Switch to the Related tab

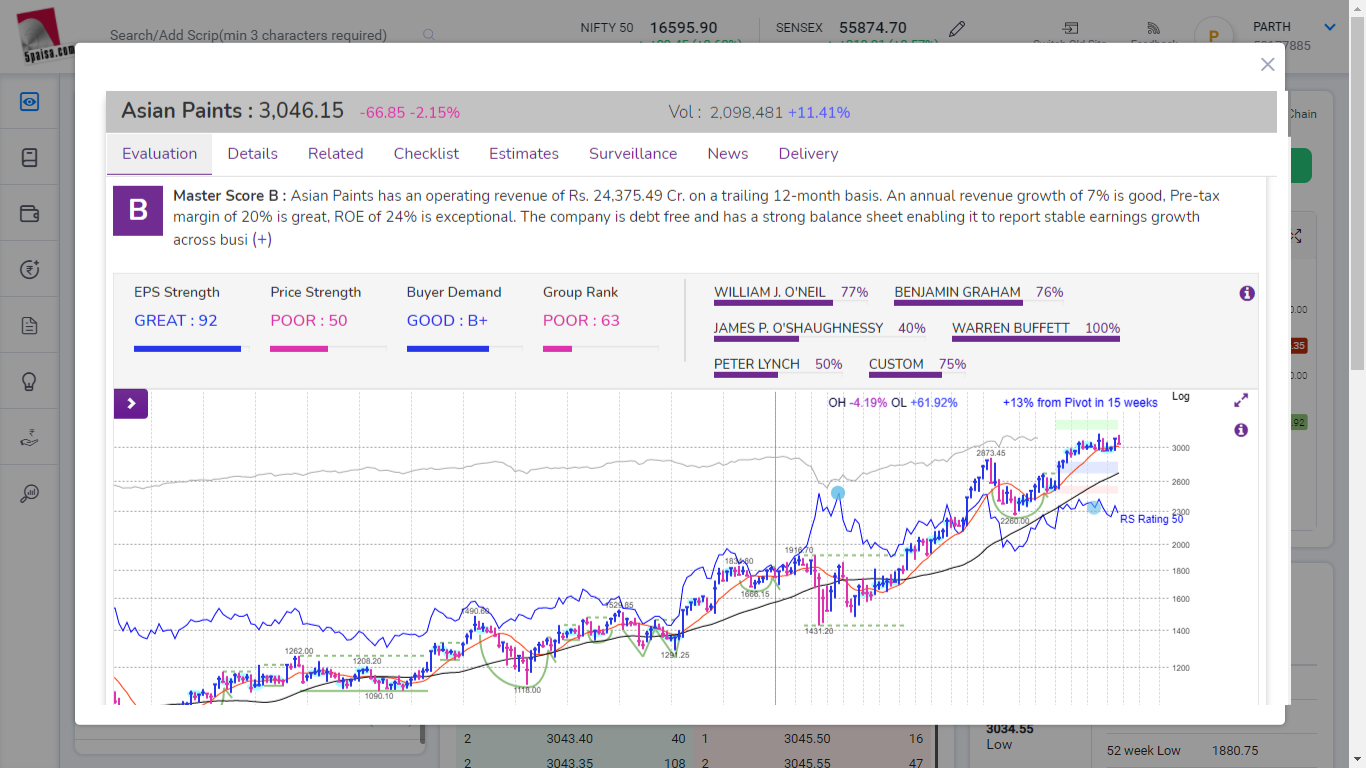[335, 154]
